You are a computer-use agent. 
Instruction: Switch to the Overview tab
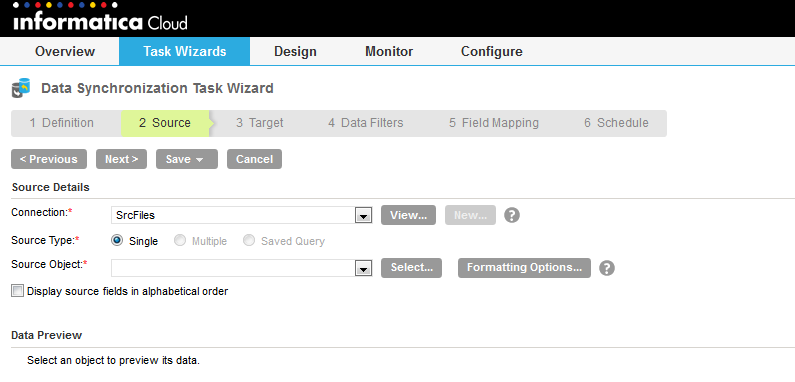click(65, 51)
